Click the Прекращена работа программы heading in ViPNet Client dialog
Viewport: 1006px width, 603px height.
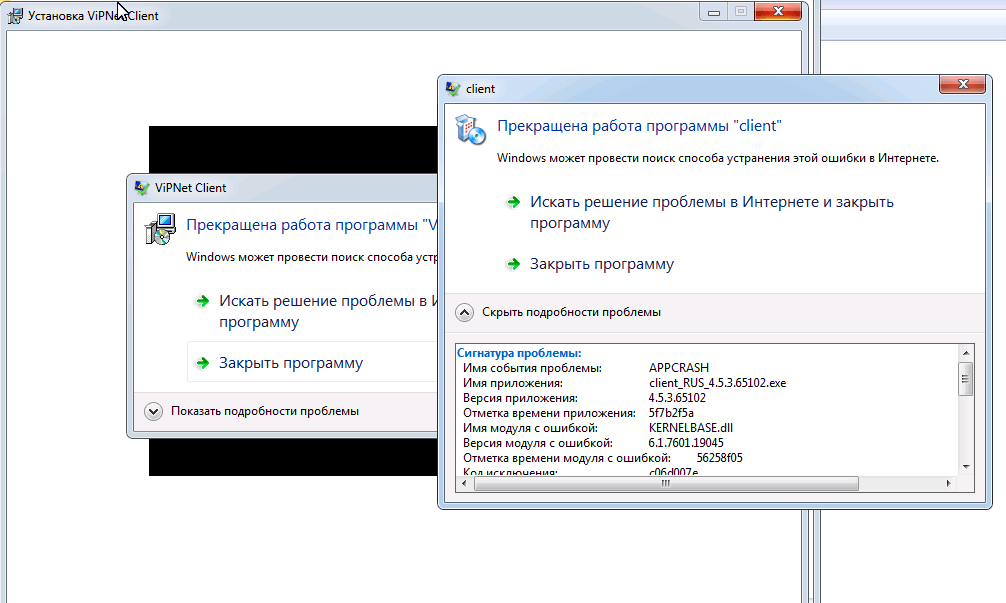(x=312, y=225)
